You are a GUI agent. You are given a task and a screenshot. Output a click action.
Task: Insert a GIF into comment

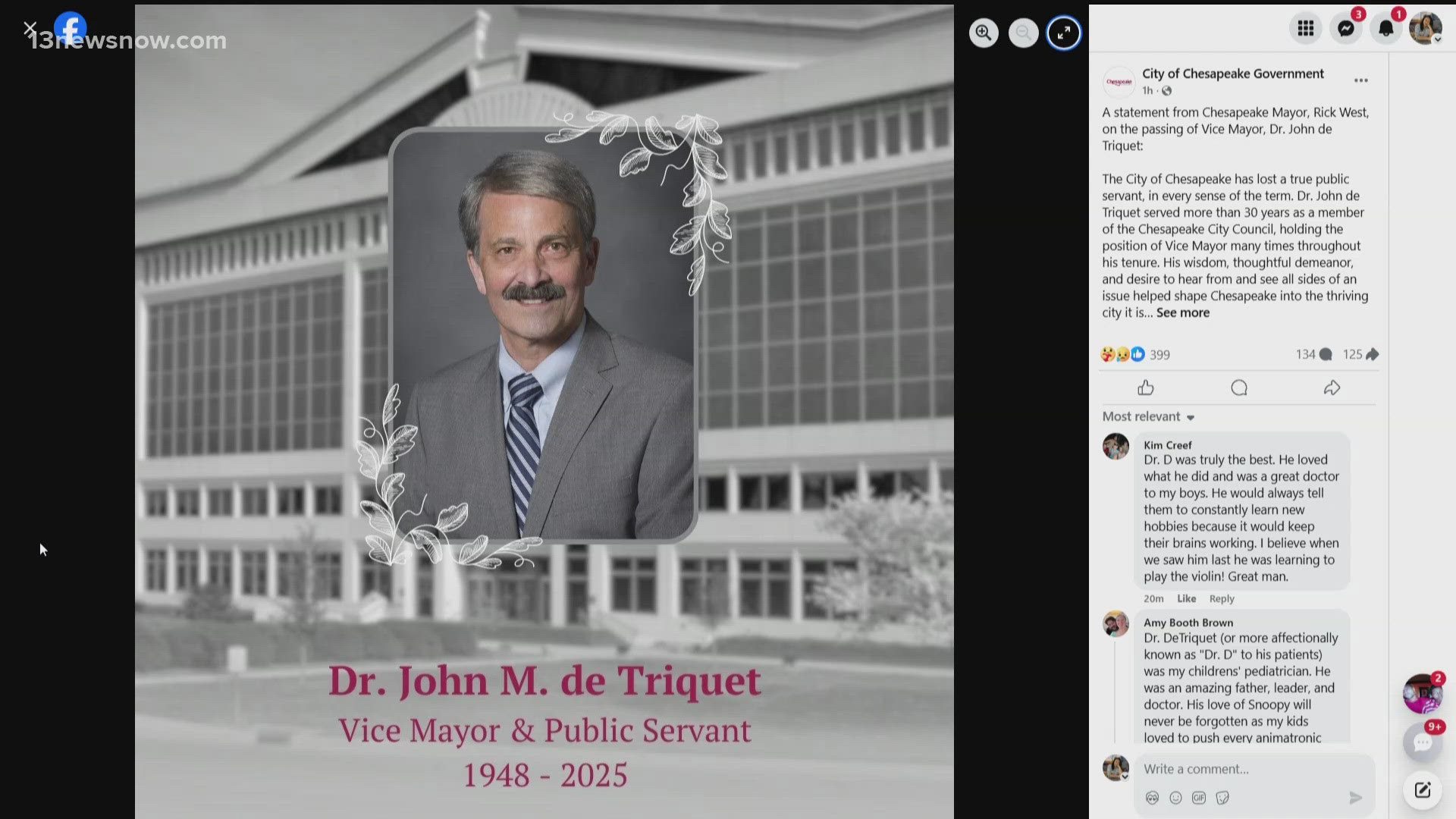click(1198, 798)
